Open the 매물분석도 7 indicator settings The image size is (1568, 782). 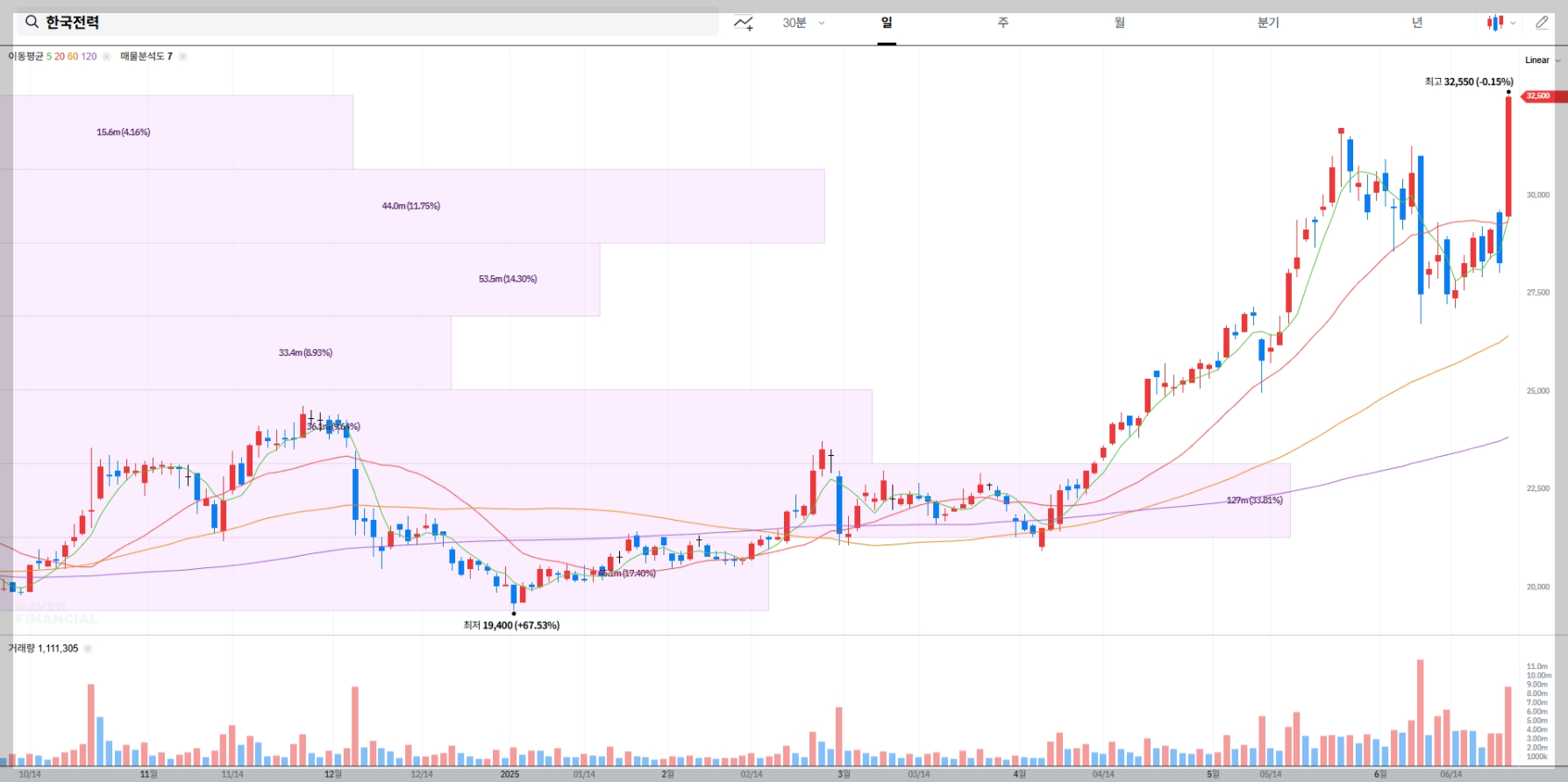[146, 56]
